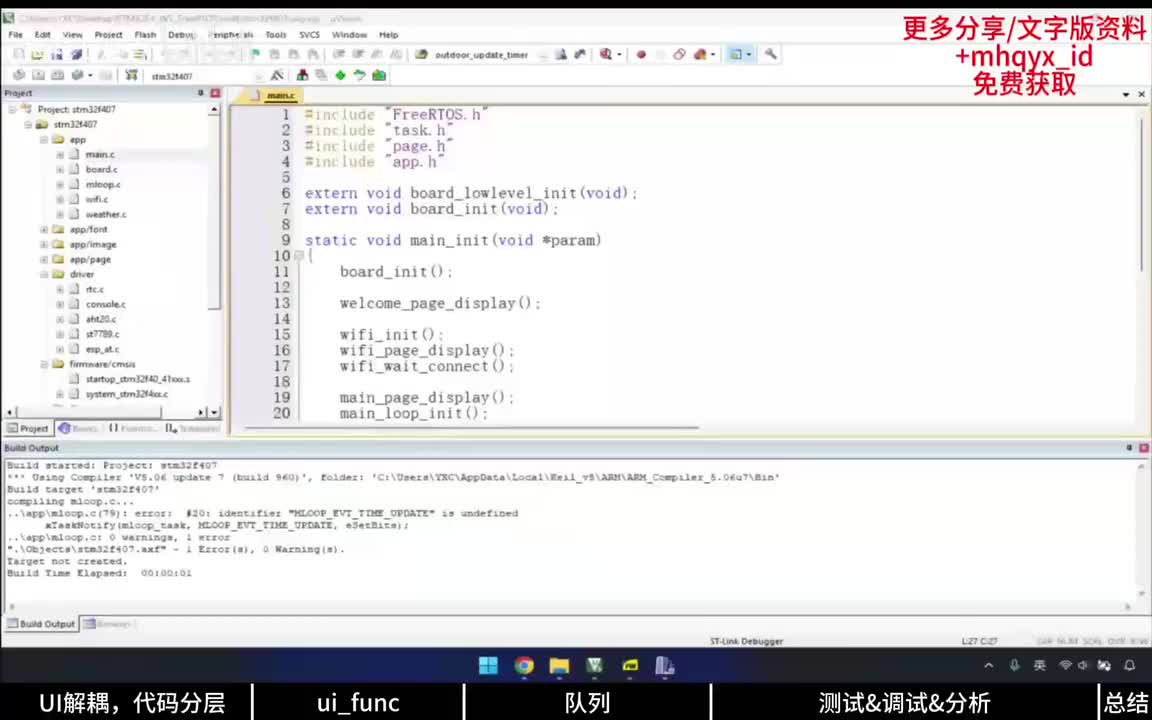Image resolution: width=1152 pixels, height=720 pixels.
Task: Select st7789.c in the project tree
Action: (x=102, y=334)
